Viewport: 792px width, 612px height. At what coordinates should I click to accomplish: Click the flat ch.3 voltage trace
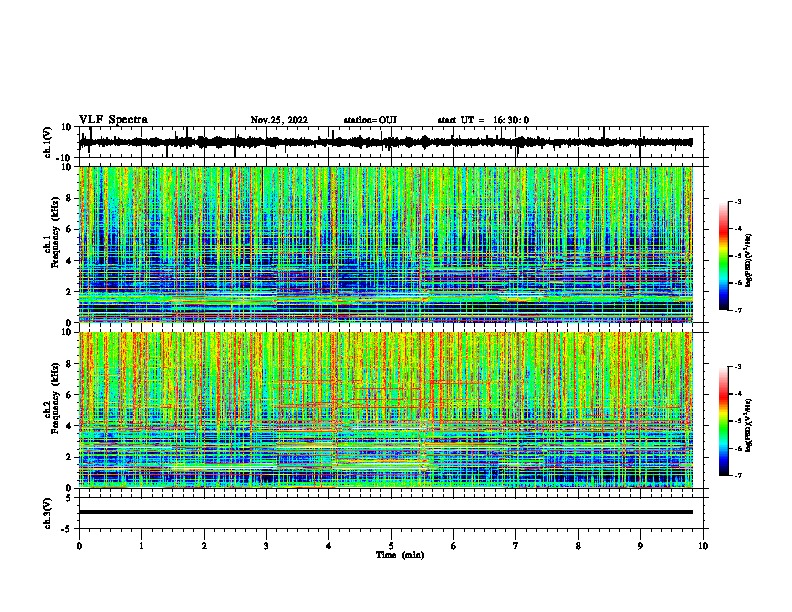[x=386, y=512]
